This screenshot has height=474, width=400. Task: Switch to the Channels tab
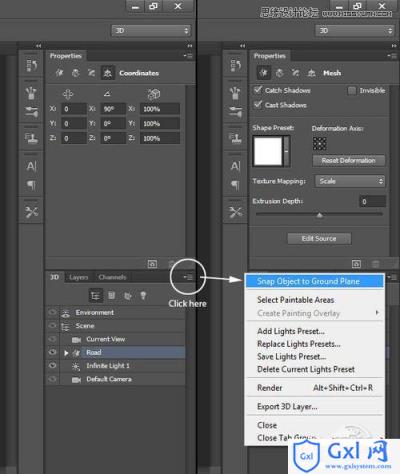(x=112, y=277)
